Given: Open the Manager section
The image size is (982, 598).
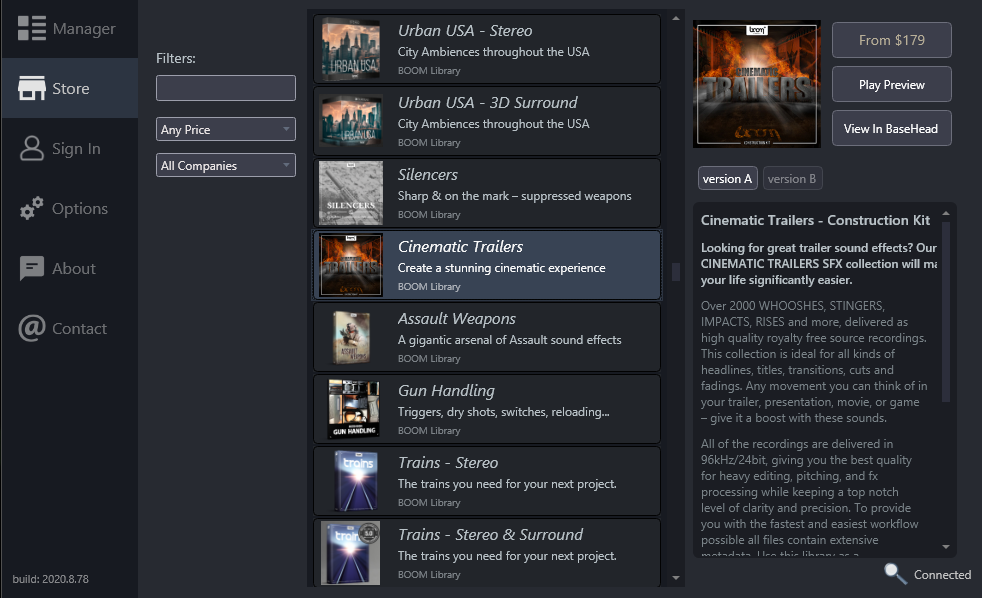Looking at the screenshot, I should [x=69, y=29].
